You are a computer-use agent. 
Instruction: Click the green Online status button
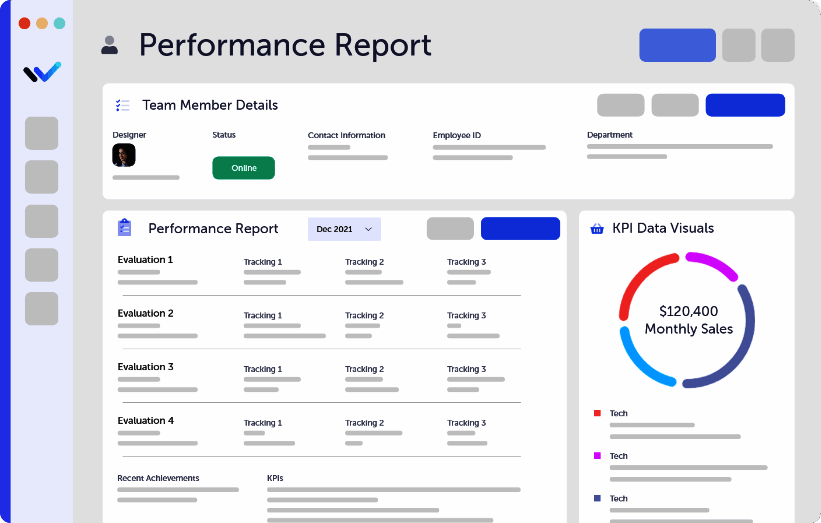click(243, 168)
